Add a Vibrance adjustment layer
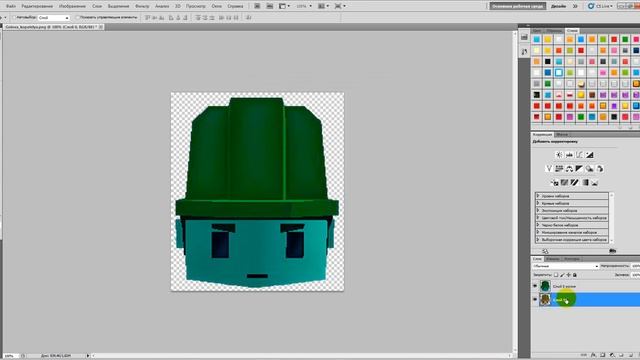This screenshot has width=640, height=360. point(549,169)
